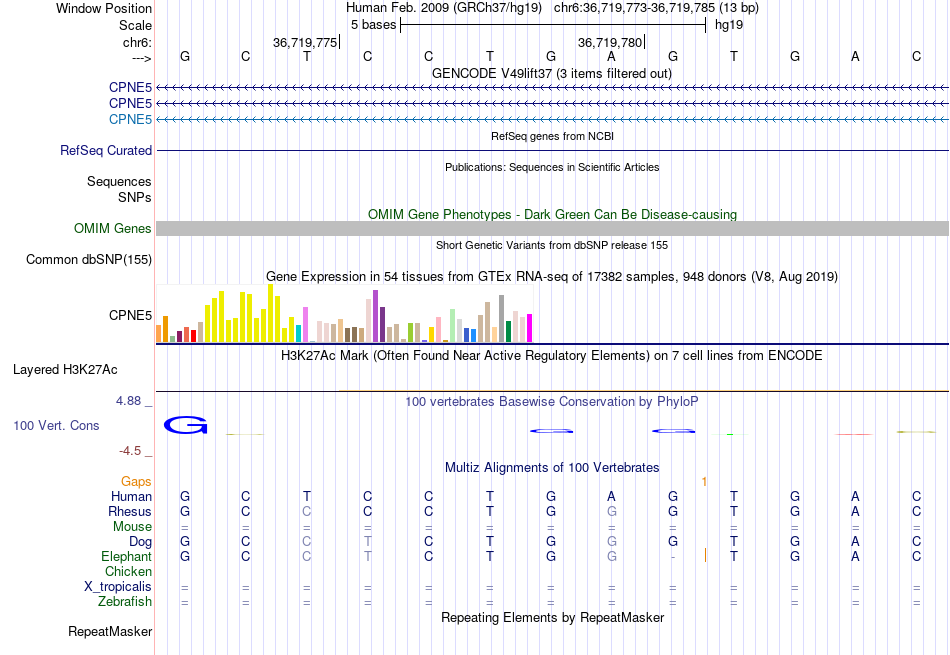This screenshot has width=950, height=655.
Task: Select the Rhesus alignment row label
Action: pyautogui.click(x=130, y=511)
